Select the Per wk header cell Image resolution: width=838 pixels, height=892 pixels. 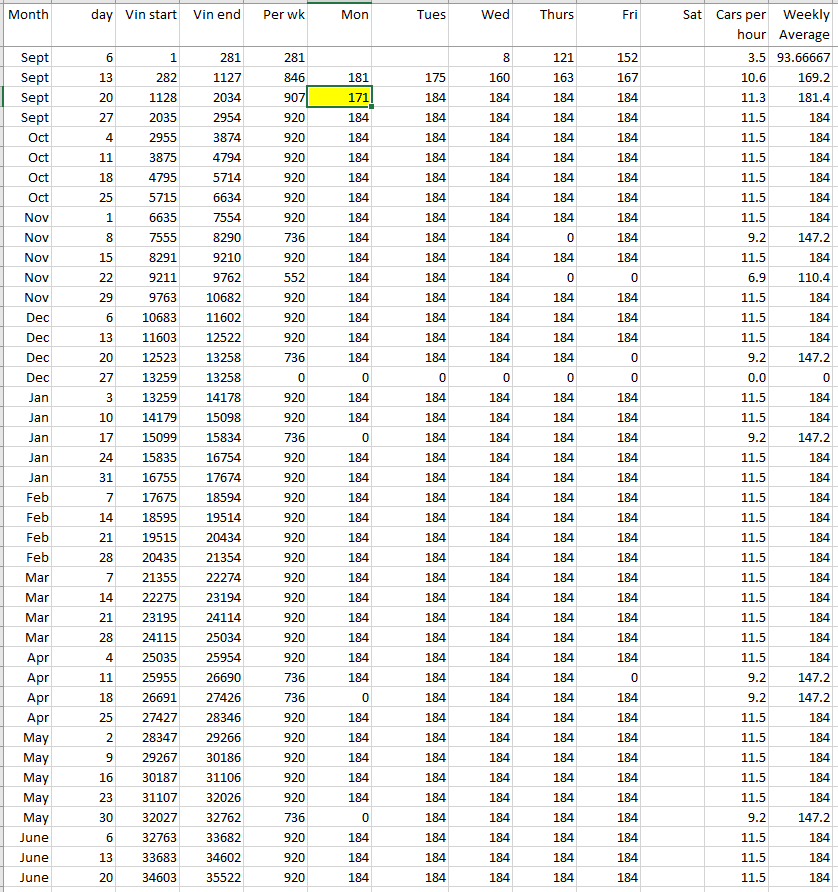pyautogui.click(x=277, y=16)
